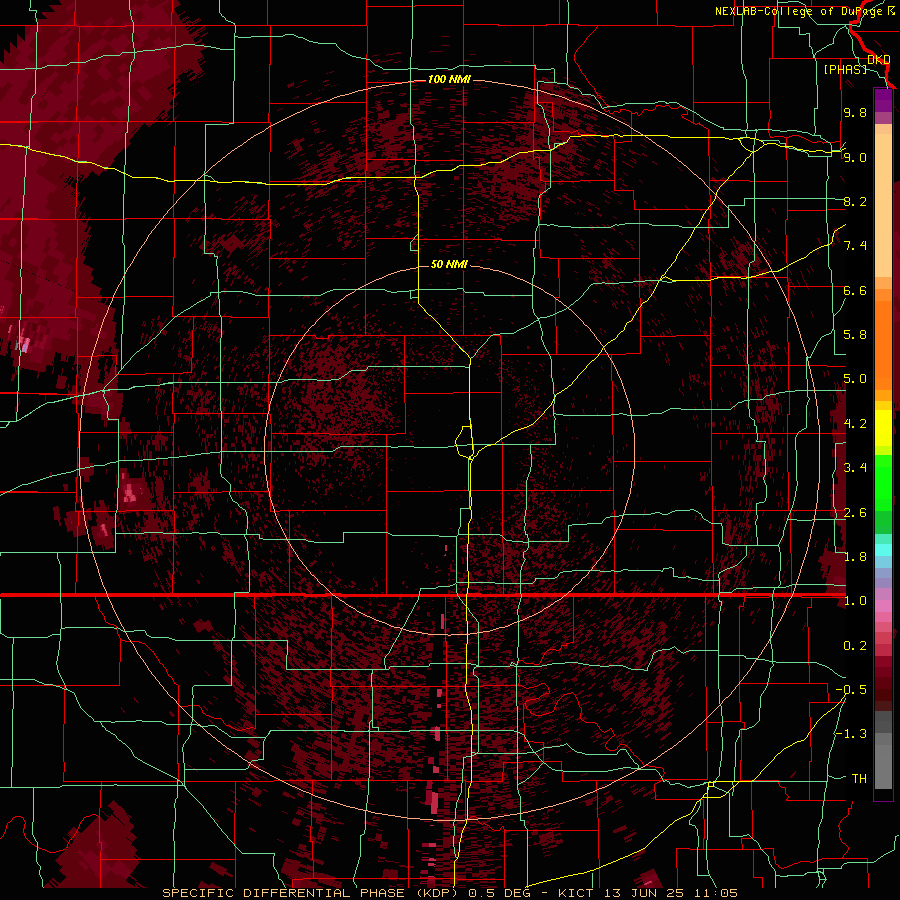Click the 100 NMI range ring label
Viewport: 900px width, 900px height.
[x=449, y=79]
